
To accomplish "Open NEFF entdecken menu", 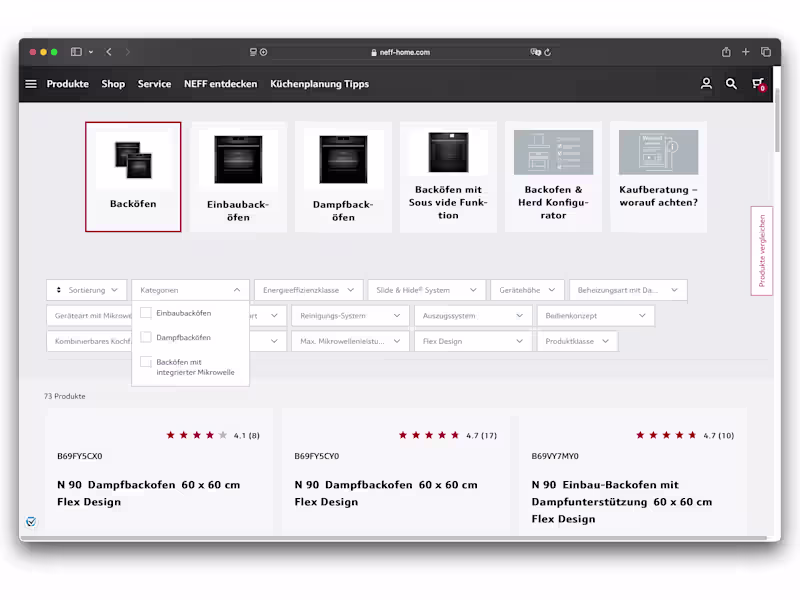I will click(220, 84).
